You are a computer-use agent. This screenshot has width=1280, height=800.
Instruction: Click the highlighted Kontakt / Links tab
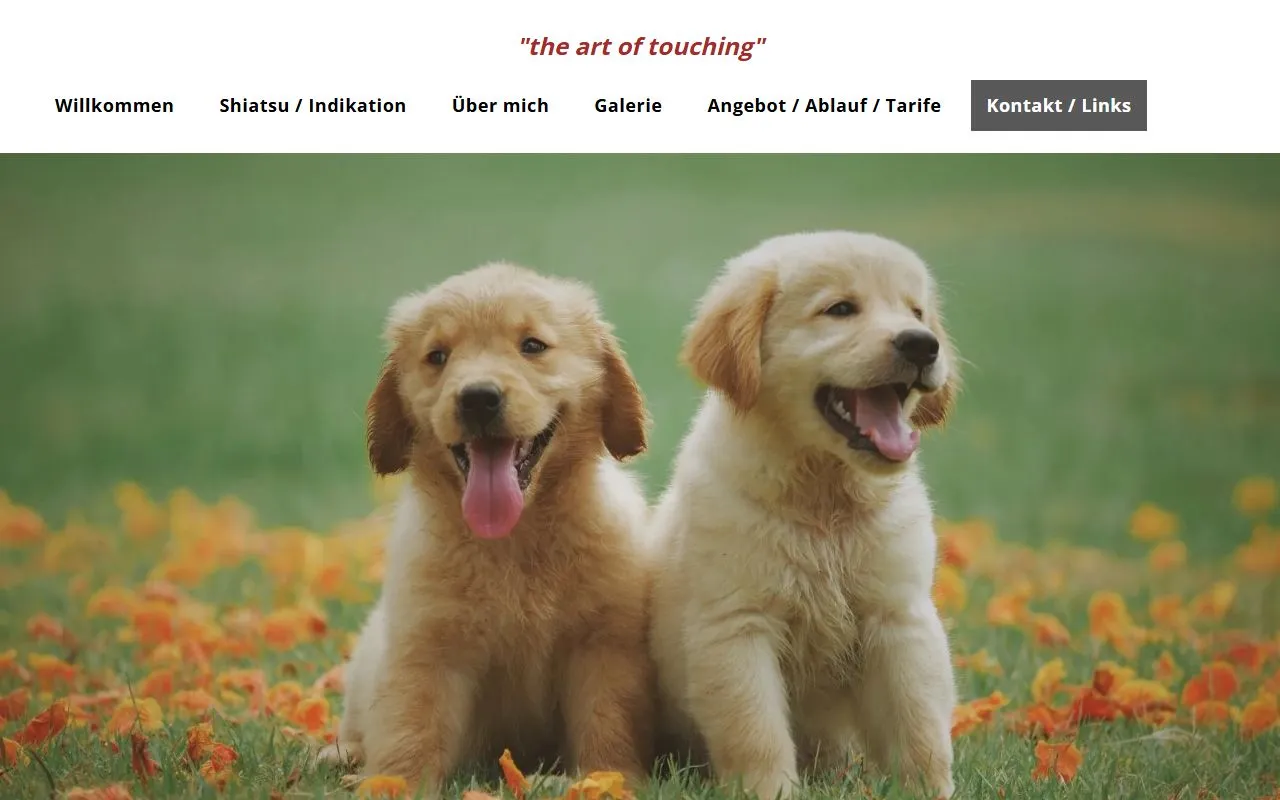1059,105
